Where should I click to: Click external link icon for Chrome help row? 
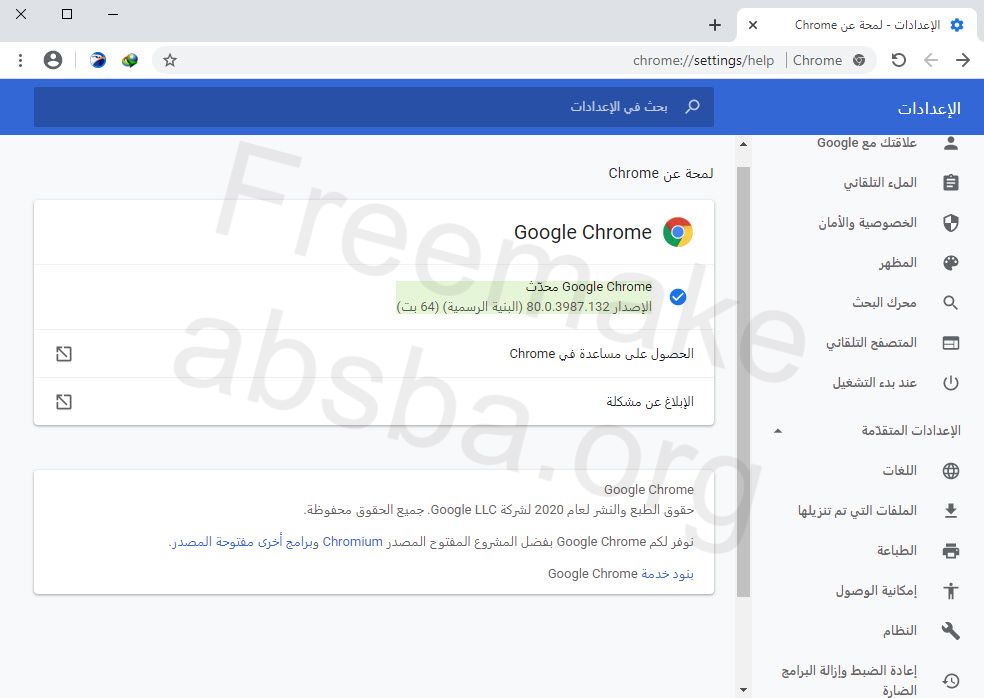64,354
